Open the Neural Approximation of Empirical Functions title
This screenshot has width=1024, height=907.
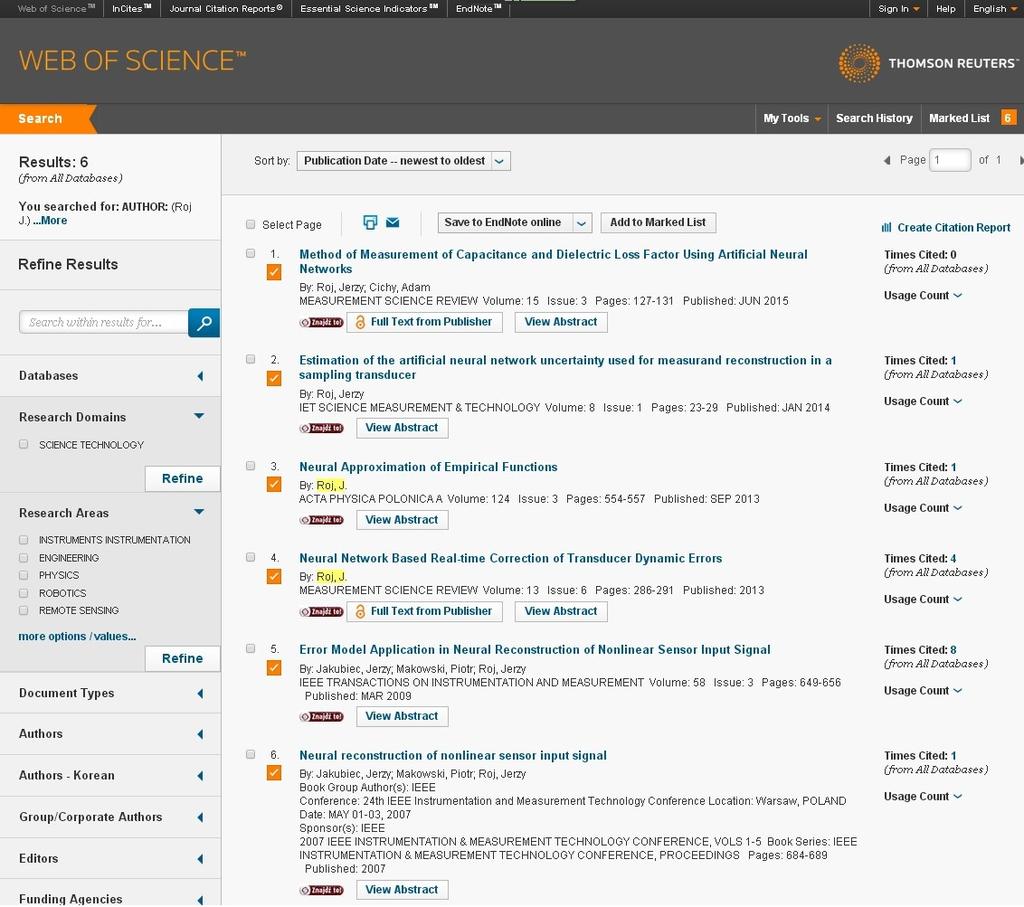[428, 468]
